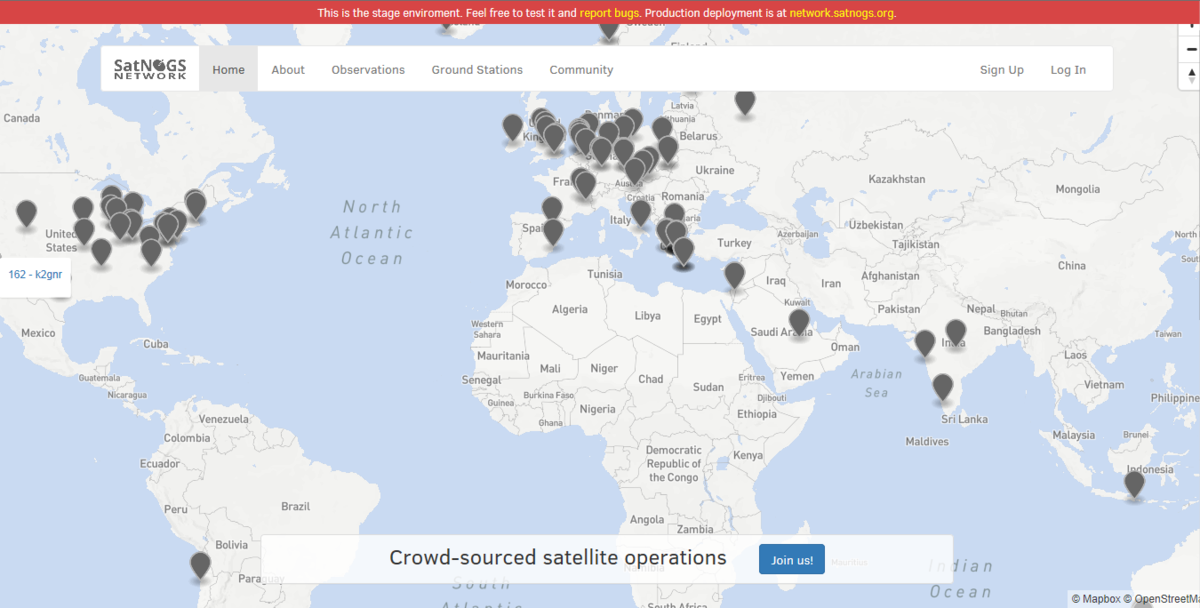Click the SatNOGS Network logo
The width and height of the screenshot is (1200, 608).
tap(150, 69)
